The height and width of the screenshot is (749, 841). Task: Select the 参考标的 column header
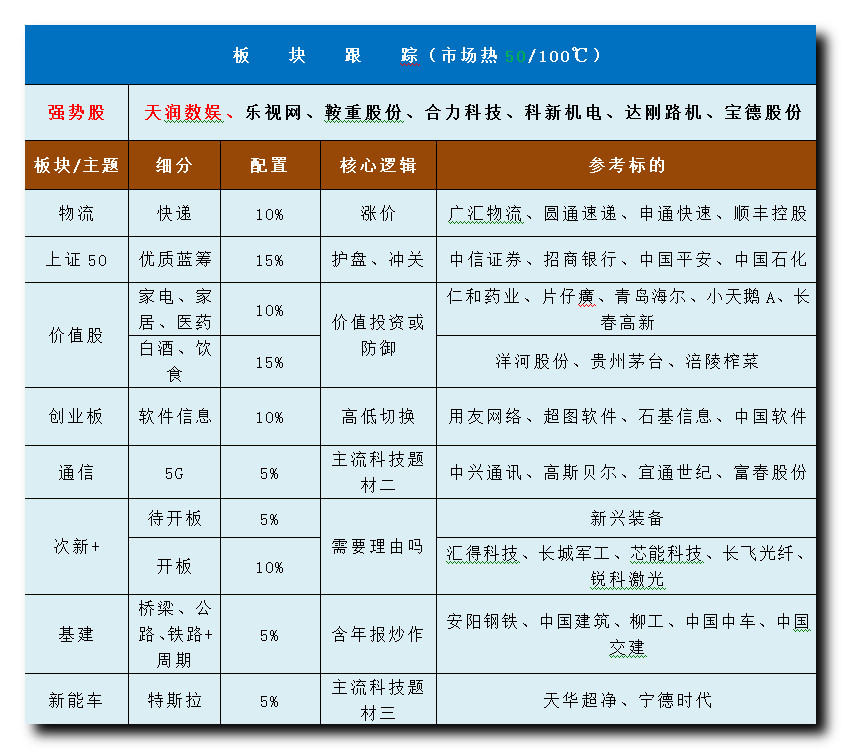click(626, 165)
